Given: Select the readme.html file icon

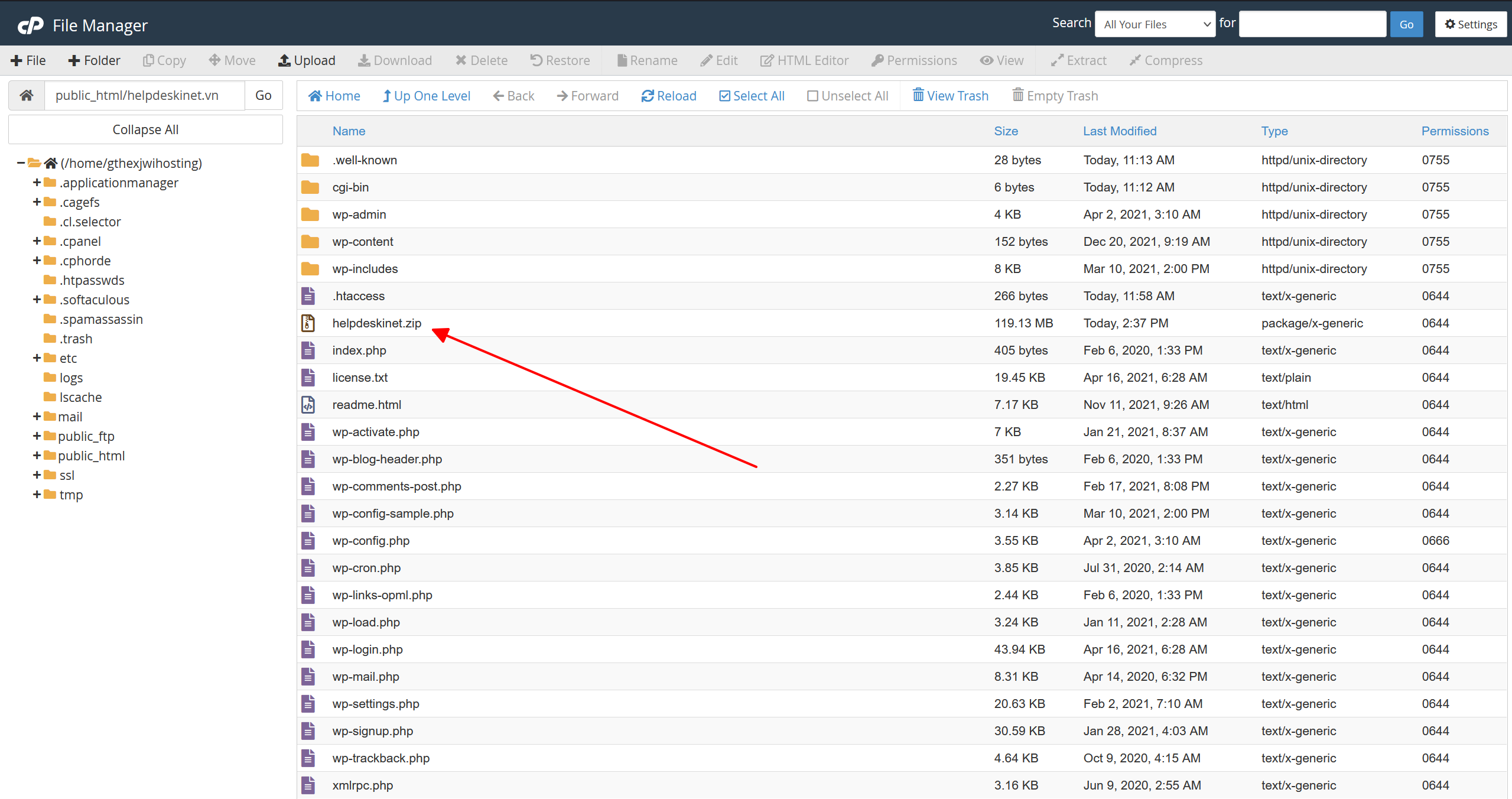Looking at the screenshot, I should [x=308, y=405].
